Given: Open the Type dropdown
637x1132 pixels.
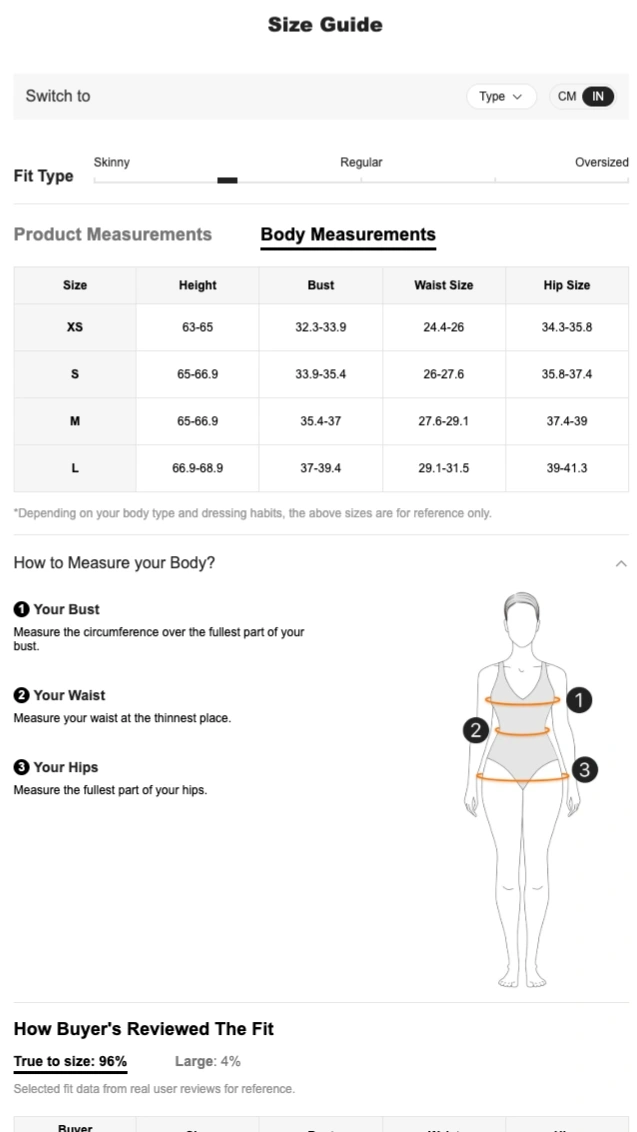Looking at the screenshot, I should point(500,96).
